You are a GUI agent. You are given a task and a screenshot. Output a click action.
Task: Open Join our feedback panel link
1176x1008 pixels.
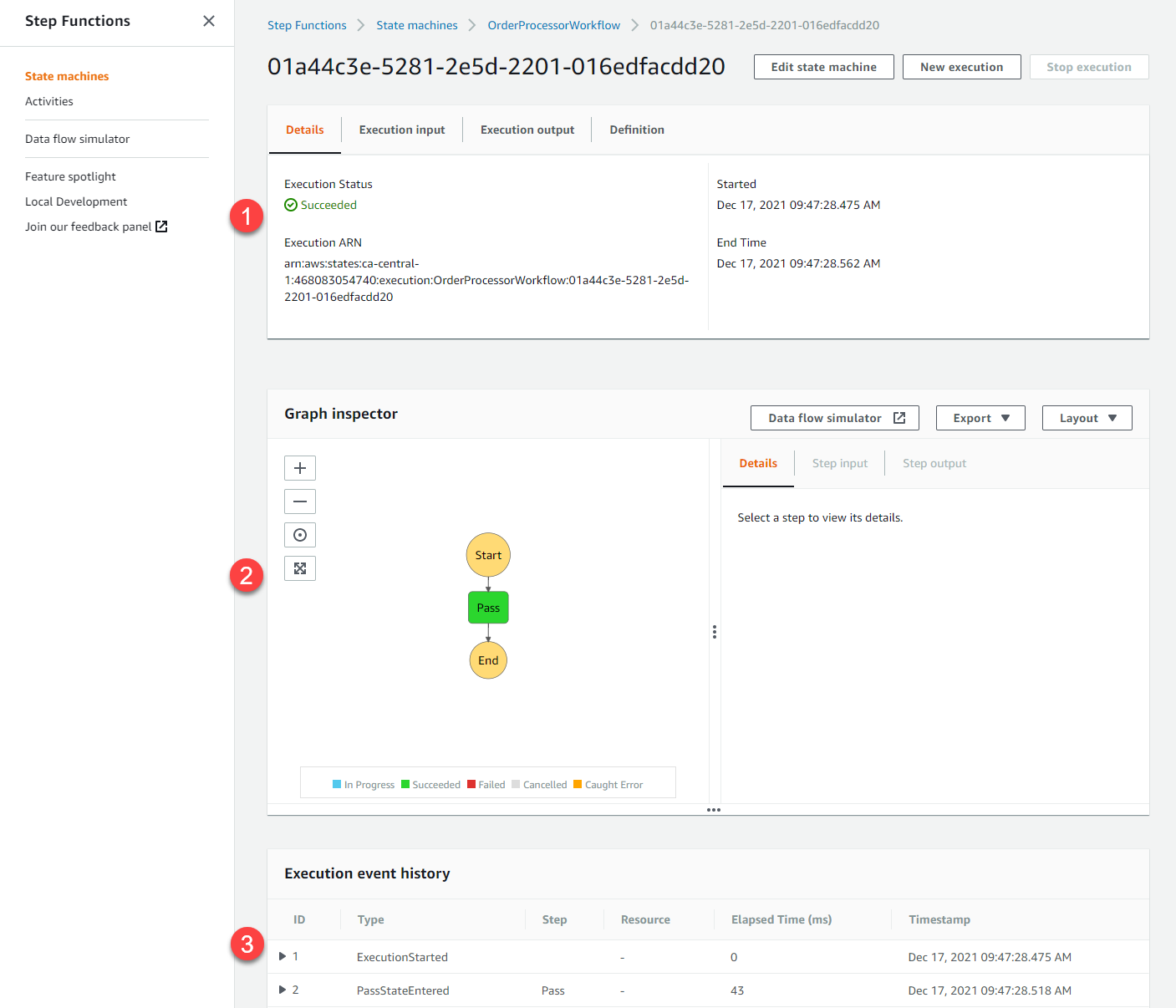coord(89,227)
